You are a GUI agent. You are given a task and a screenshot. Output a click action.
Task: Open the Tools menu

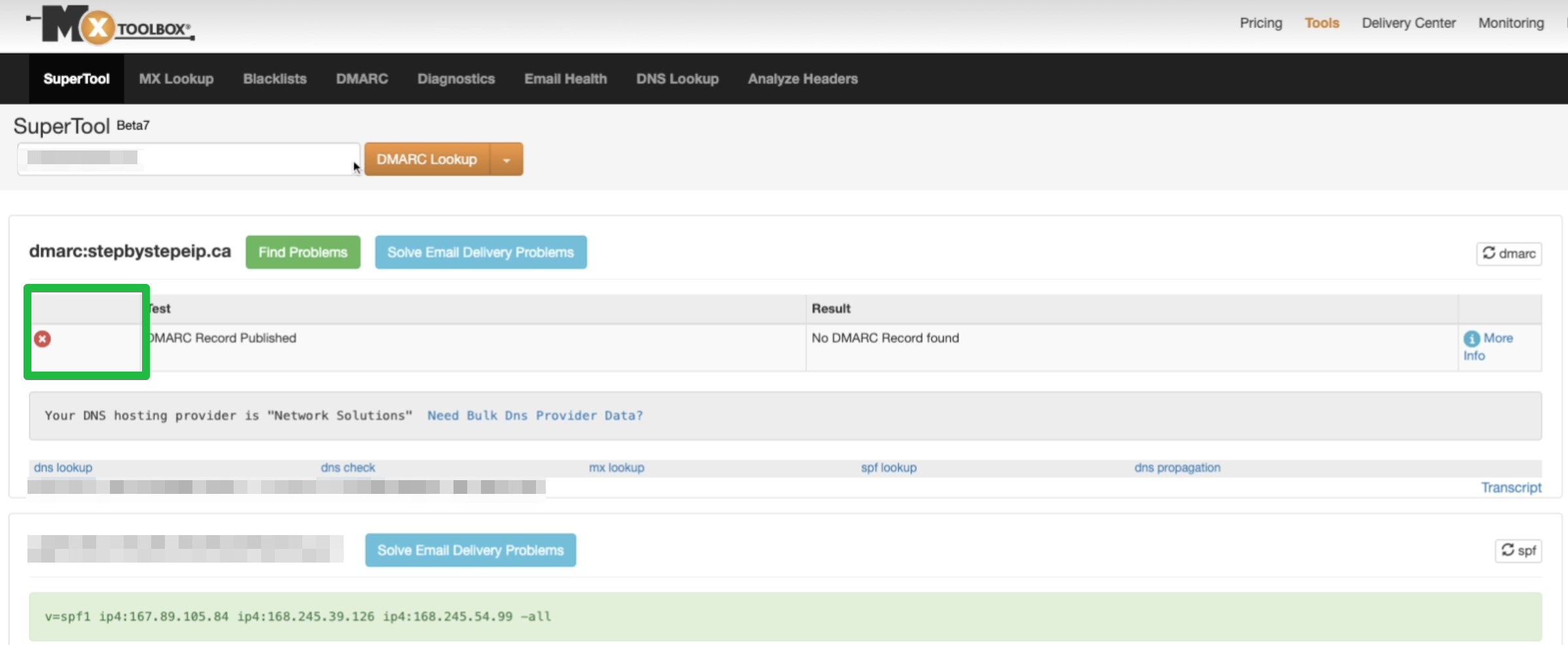[1322, 23]
